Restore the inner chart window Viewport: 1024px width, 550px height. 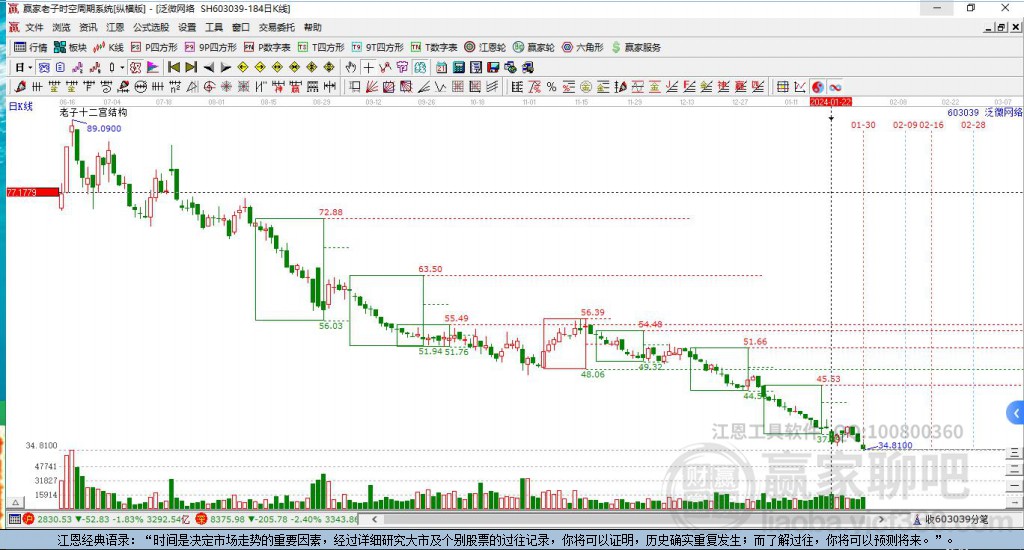1001,27
